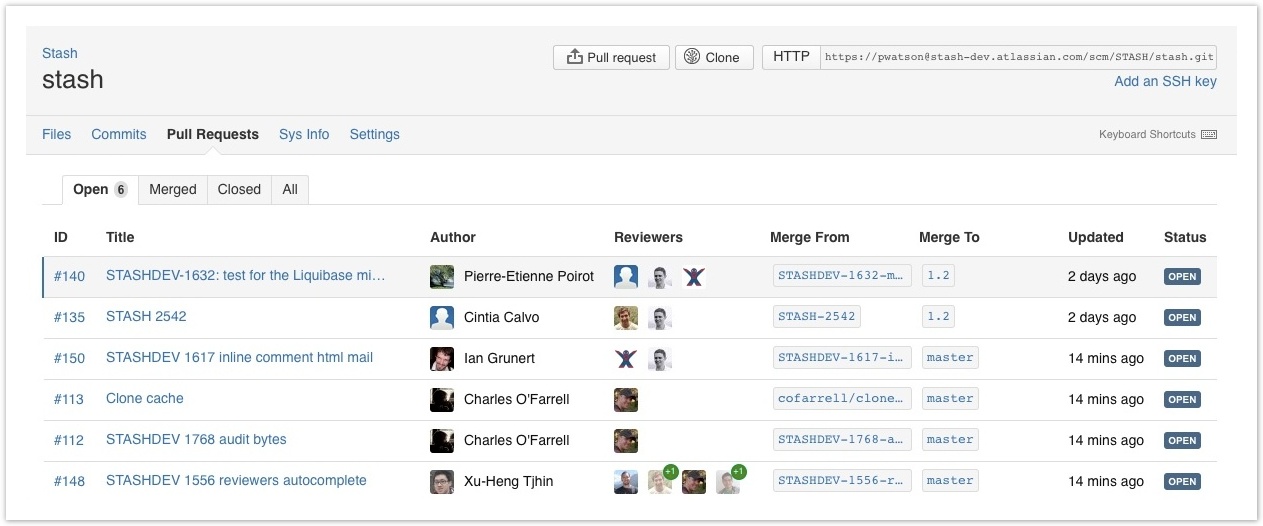This screenshot has width=1263, height=526.
Task: Click the STASHDEV-1556-r… source branch tag
Action: 842,481
